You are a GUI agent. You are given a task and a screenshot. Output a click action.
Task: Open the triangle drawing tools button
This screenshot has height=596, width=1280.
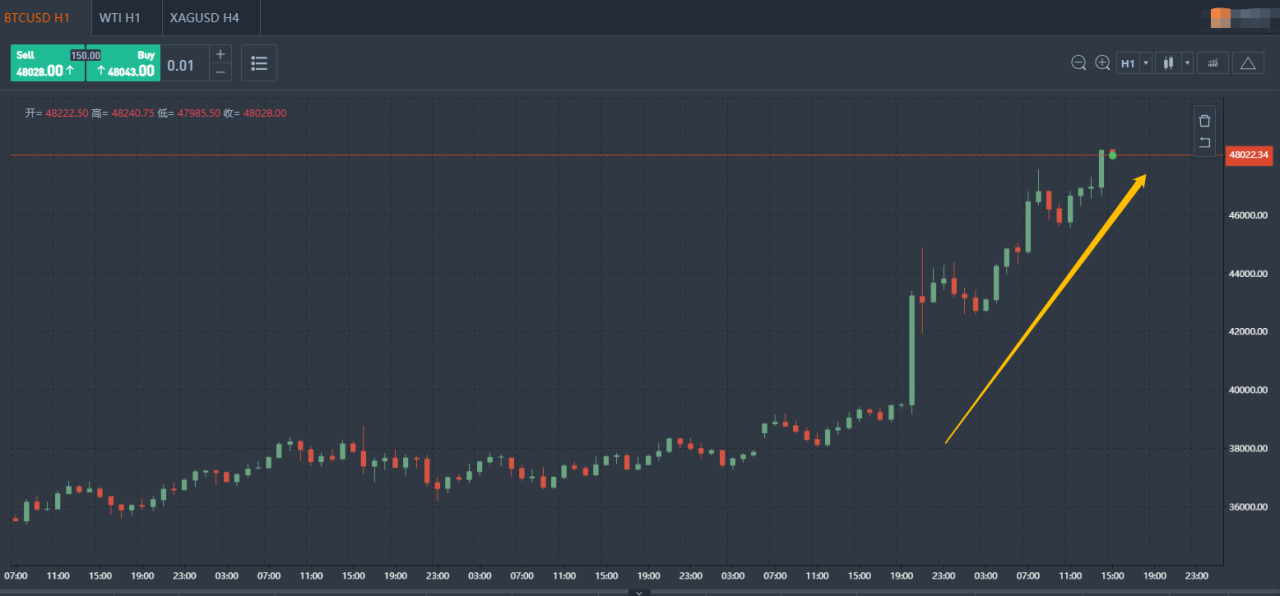click(1247, 63)
